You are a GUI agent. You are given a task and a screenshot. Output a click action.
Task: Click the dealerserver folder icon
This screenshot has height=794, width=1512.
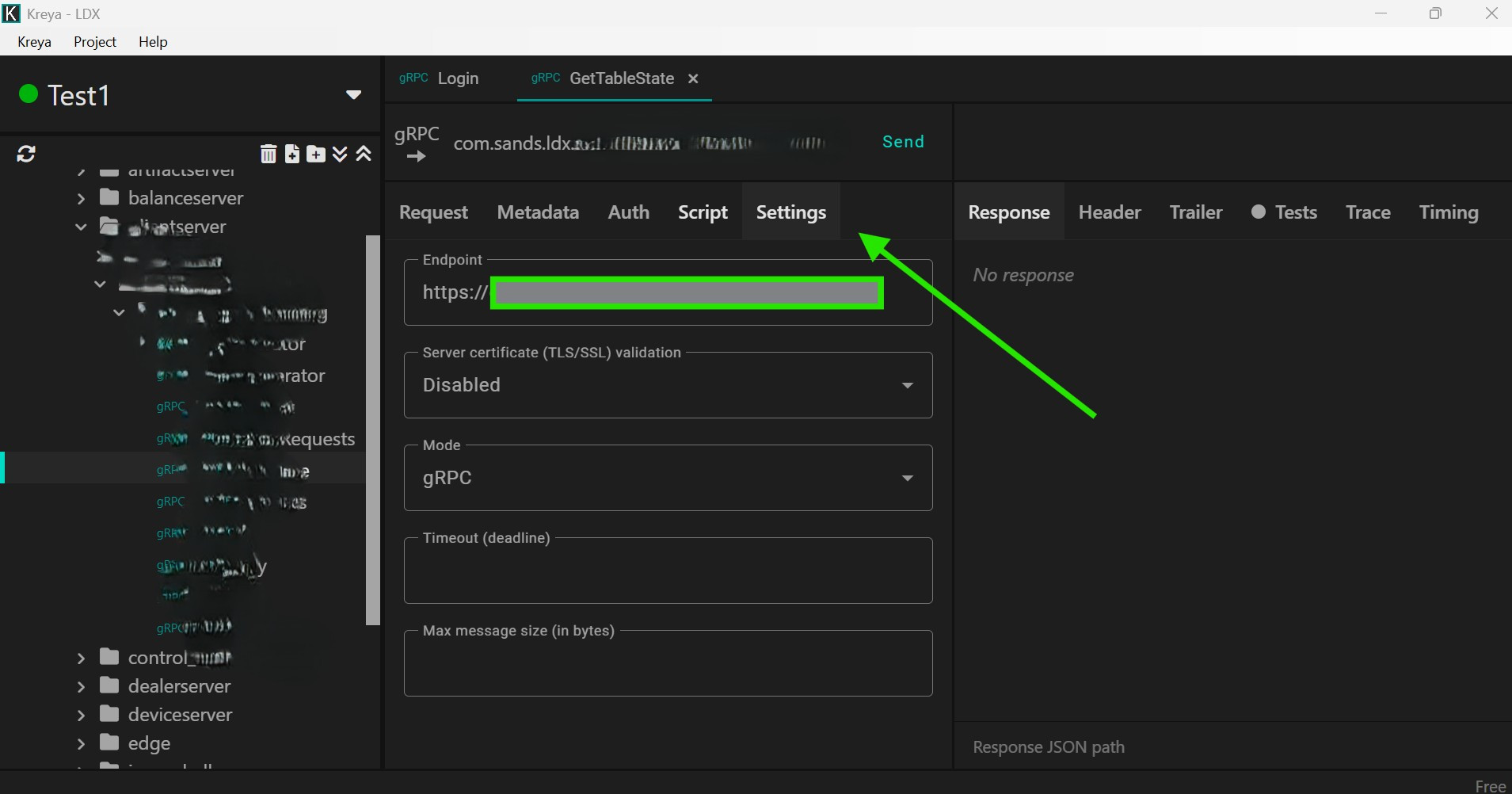pos(109,685)
